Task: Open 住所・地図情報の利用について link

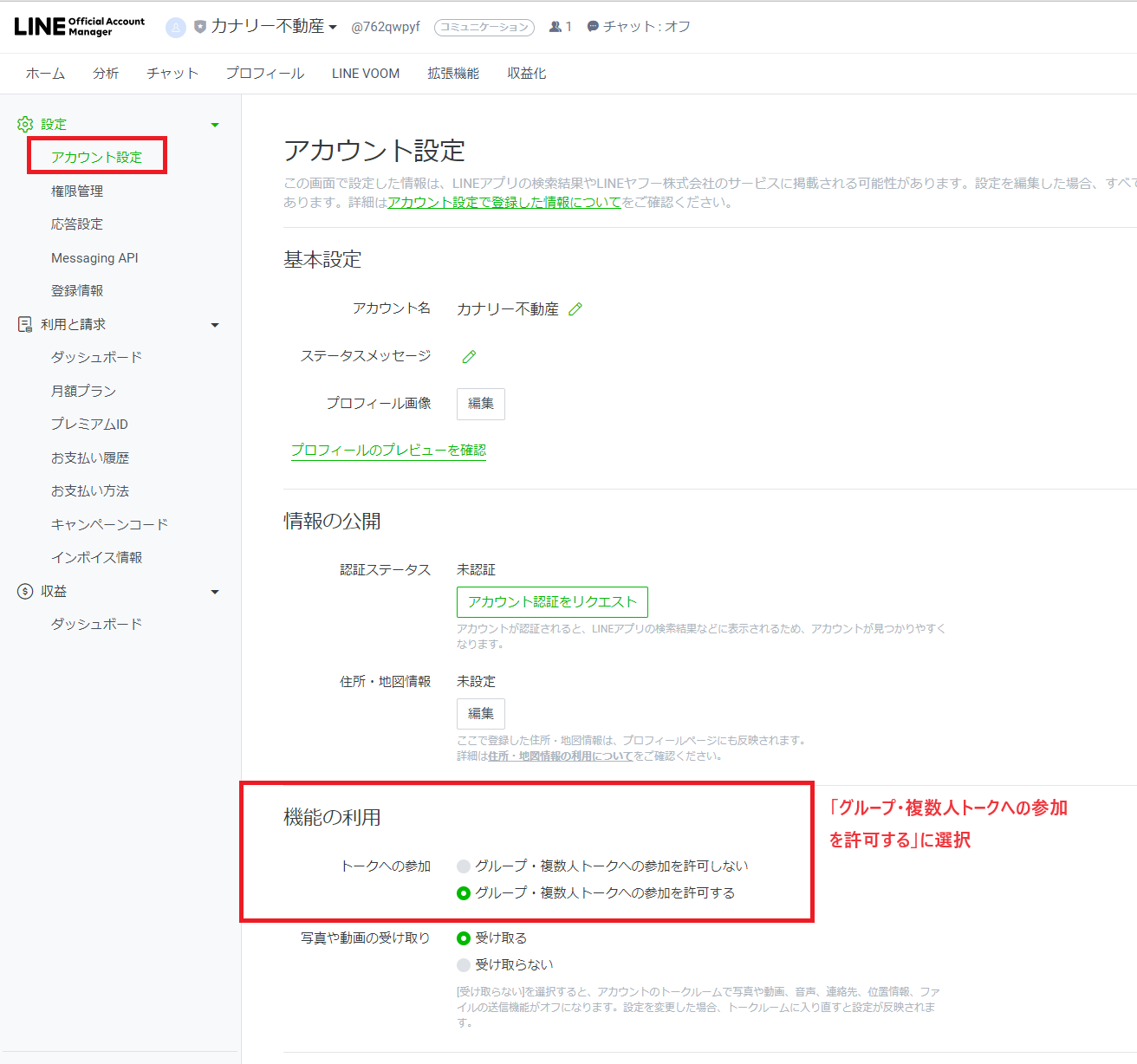Action: pyautogui.click(x=560, y=756)
